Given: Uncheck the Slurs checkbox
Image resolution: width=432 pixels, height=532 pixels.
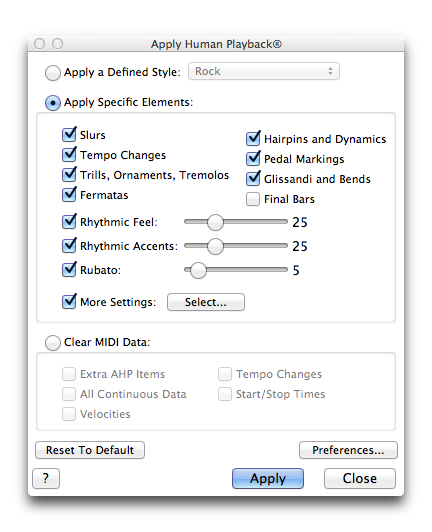Looking at the screenshot, I should pyautogui.click(x=69, y=134).
